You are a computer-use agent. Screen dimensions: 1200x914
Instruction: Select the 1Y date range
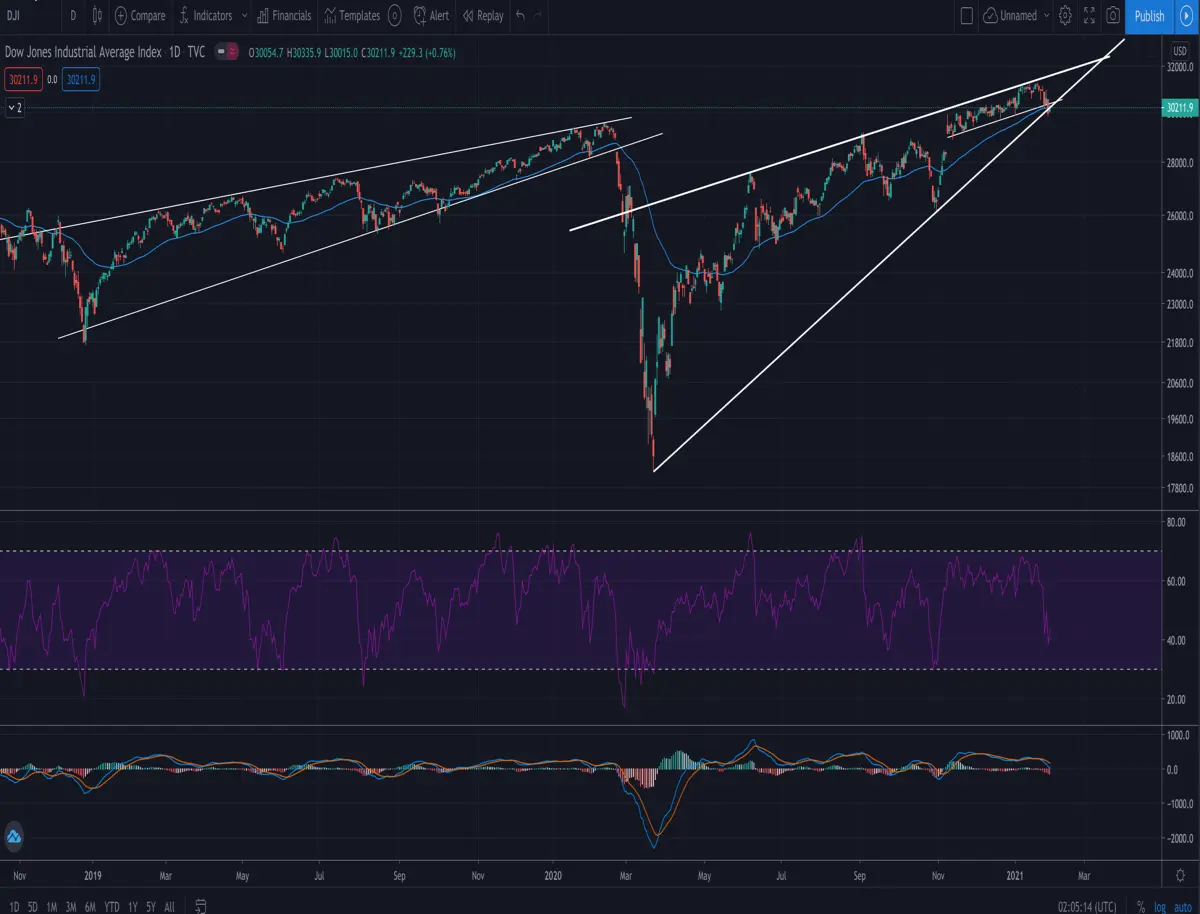(132, 907)
